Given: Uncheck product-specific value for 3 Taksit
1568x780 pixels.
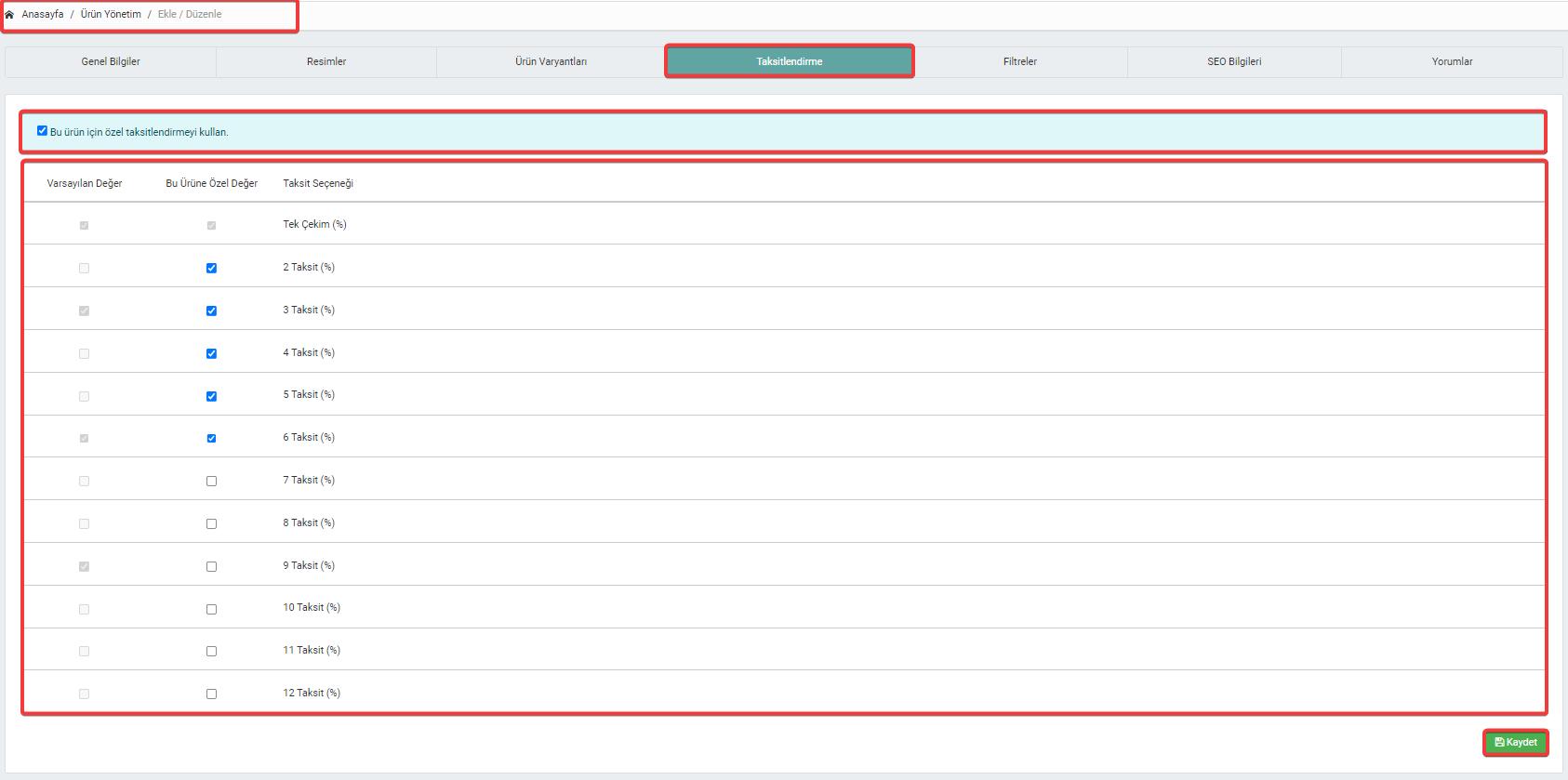Looking at the screenshot, I should point(211,311).
